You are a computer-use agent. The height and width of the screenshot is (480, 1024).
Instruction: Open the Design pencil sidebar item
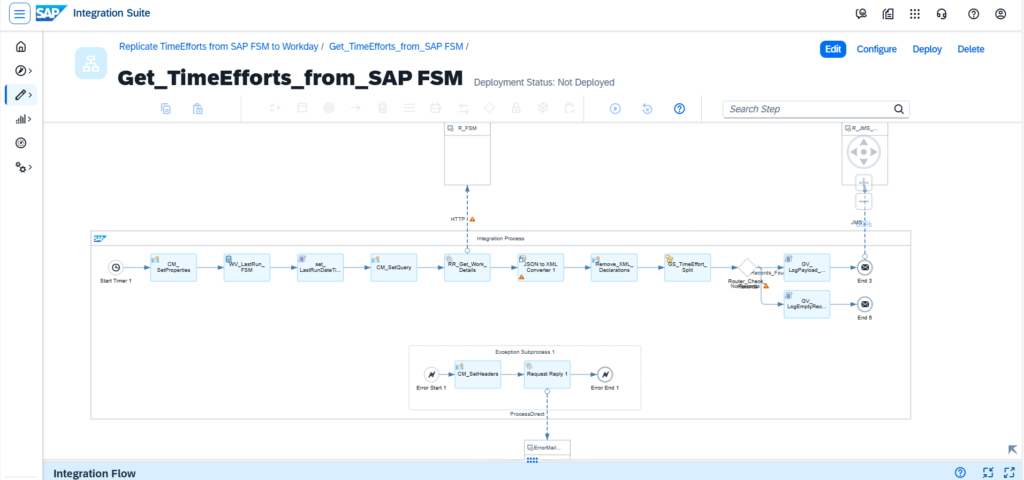point(20,95)
